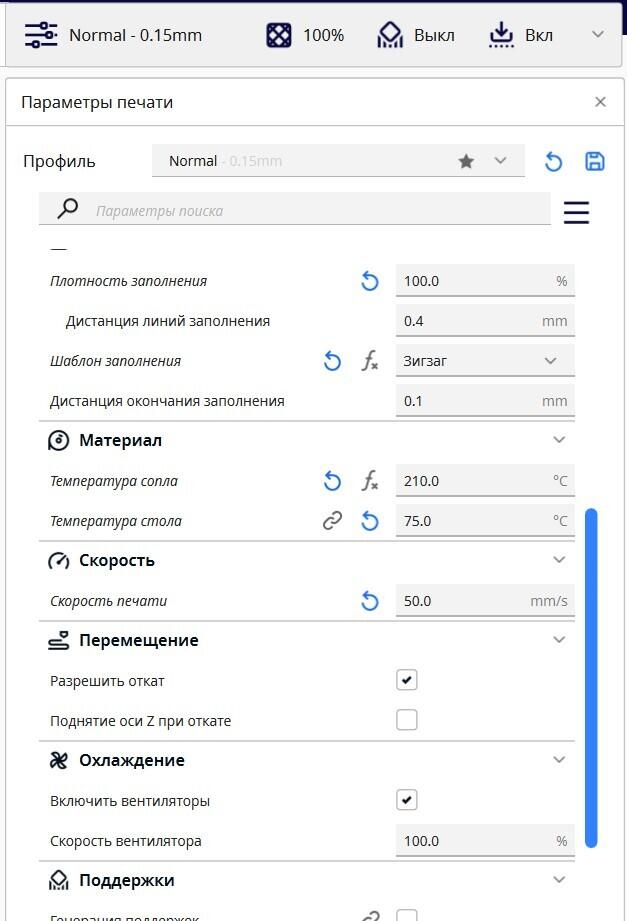Click the link icon for Температура стола
Image resolution: width=627 pixels, height=921 pixels.
click(332, 520)
